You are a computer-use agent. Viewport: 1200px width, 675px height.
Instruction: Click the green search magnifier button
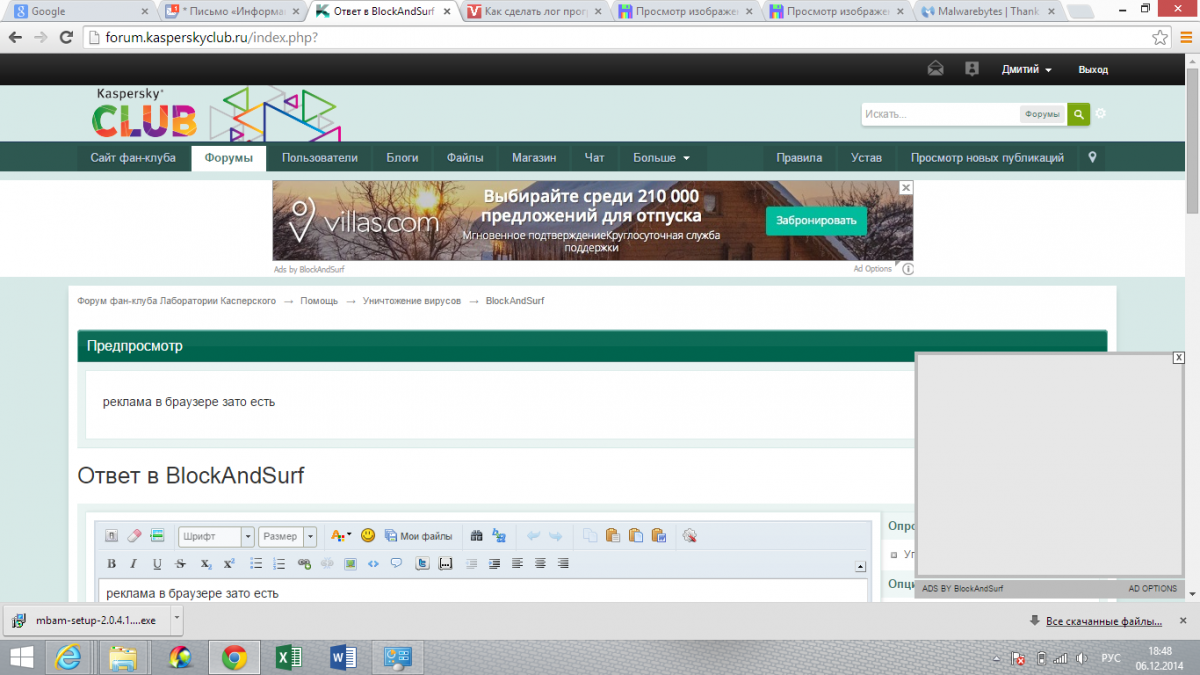coord(1078,114)
